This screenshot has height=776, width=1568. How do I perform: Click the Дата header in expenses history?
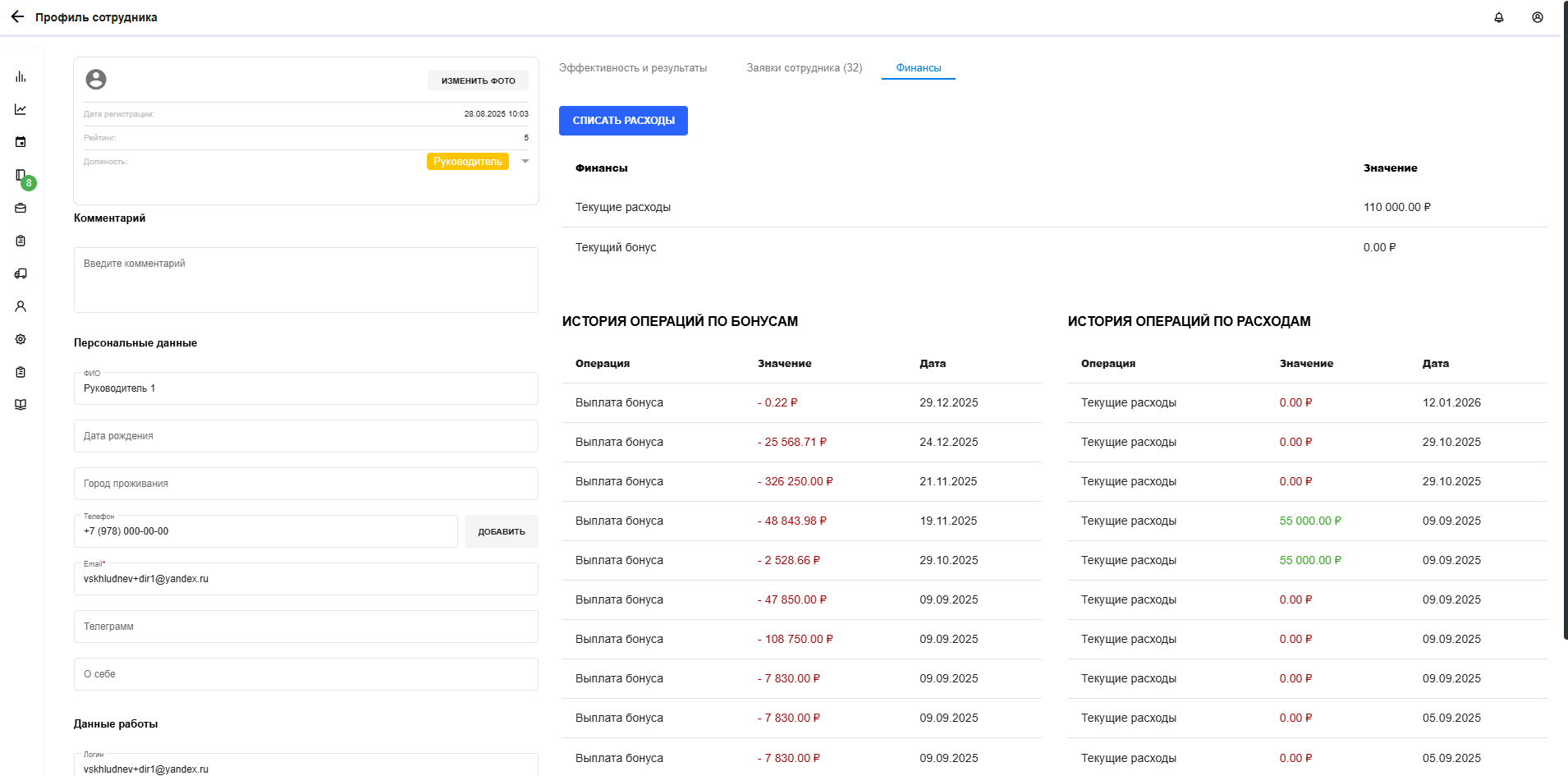click(1436, 363)
